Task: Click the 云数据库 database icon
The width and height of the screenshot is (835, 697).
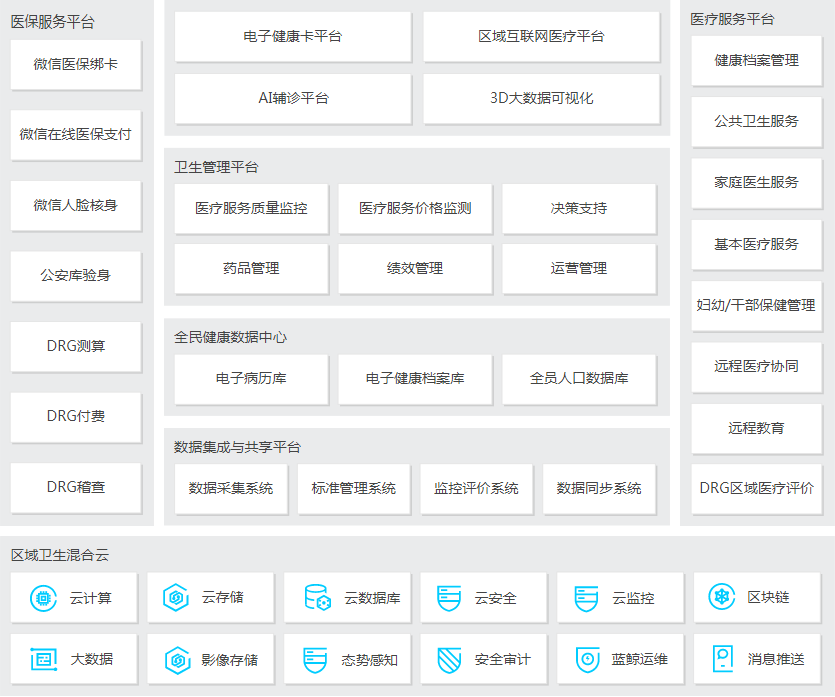Action: tap(317, 598)
